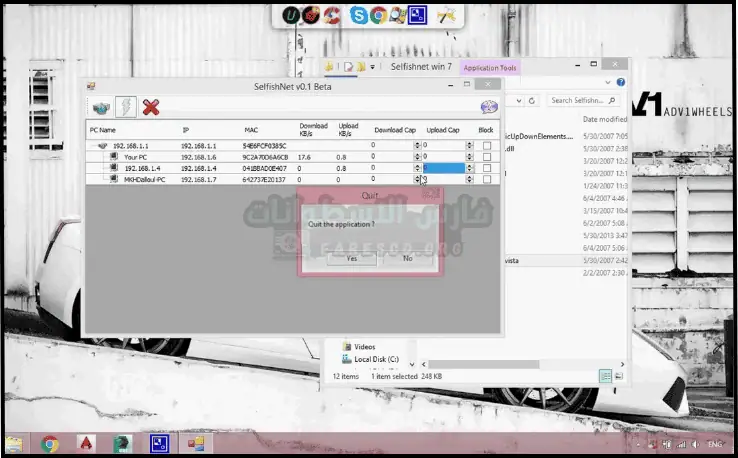Image resolution: width=738 pixels, height=458 pixels.
Task: Click the magnifier icon in top dock
Action: [x=398, y=16]
